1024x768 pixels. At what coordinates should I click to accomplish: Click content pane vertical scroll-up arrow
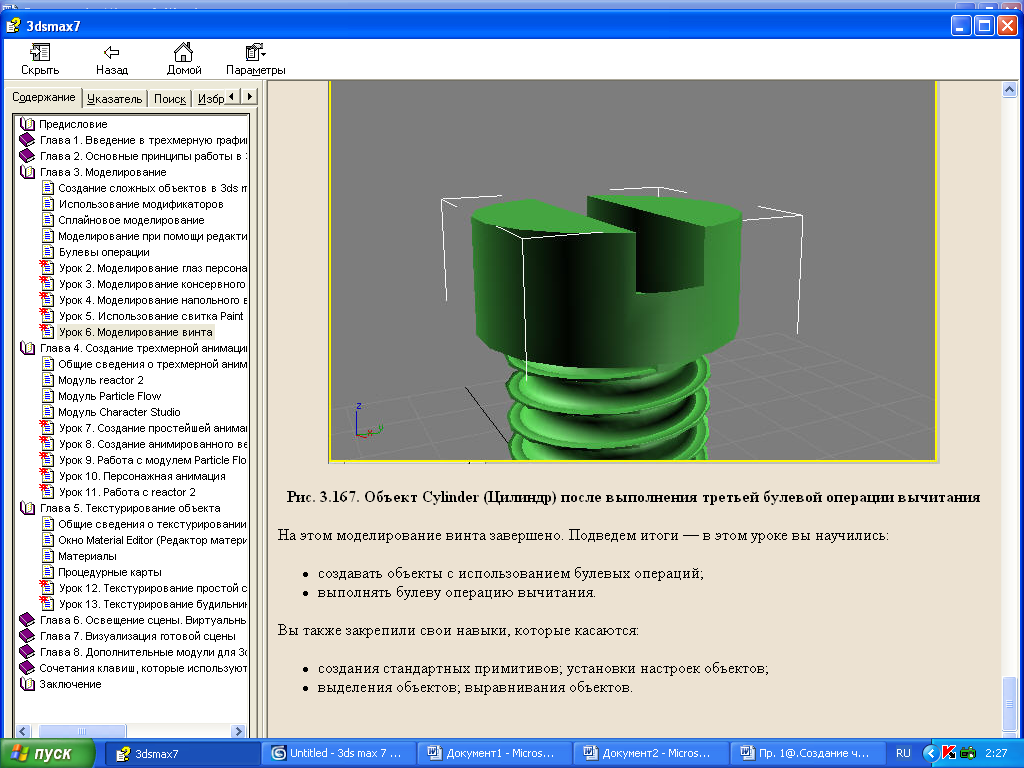point(1009,89)
